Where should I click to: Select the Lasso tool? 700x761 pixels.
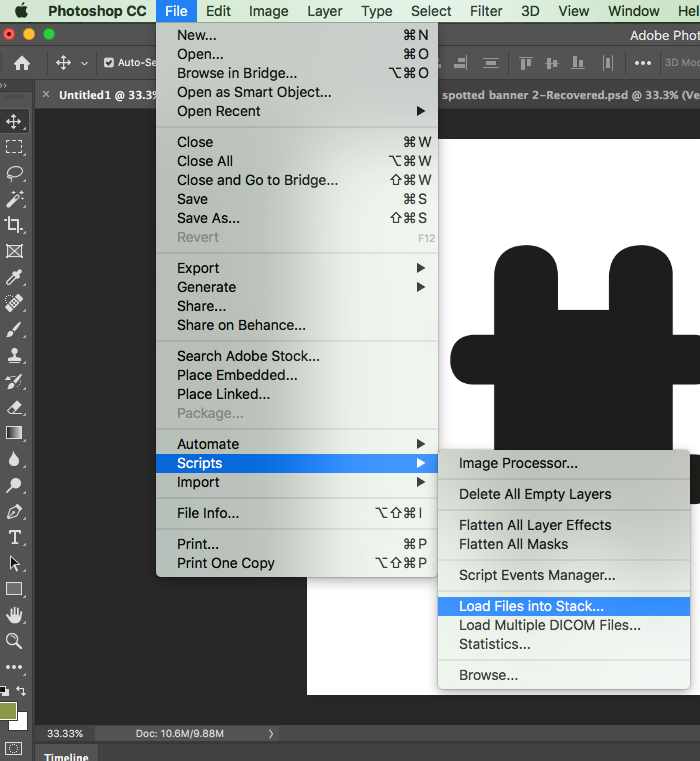click(14, 173)
